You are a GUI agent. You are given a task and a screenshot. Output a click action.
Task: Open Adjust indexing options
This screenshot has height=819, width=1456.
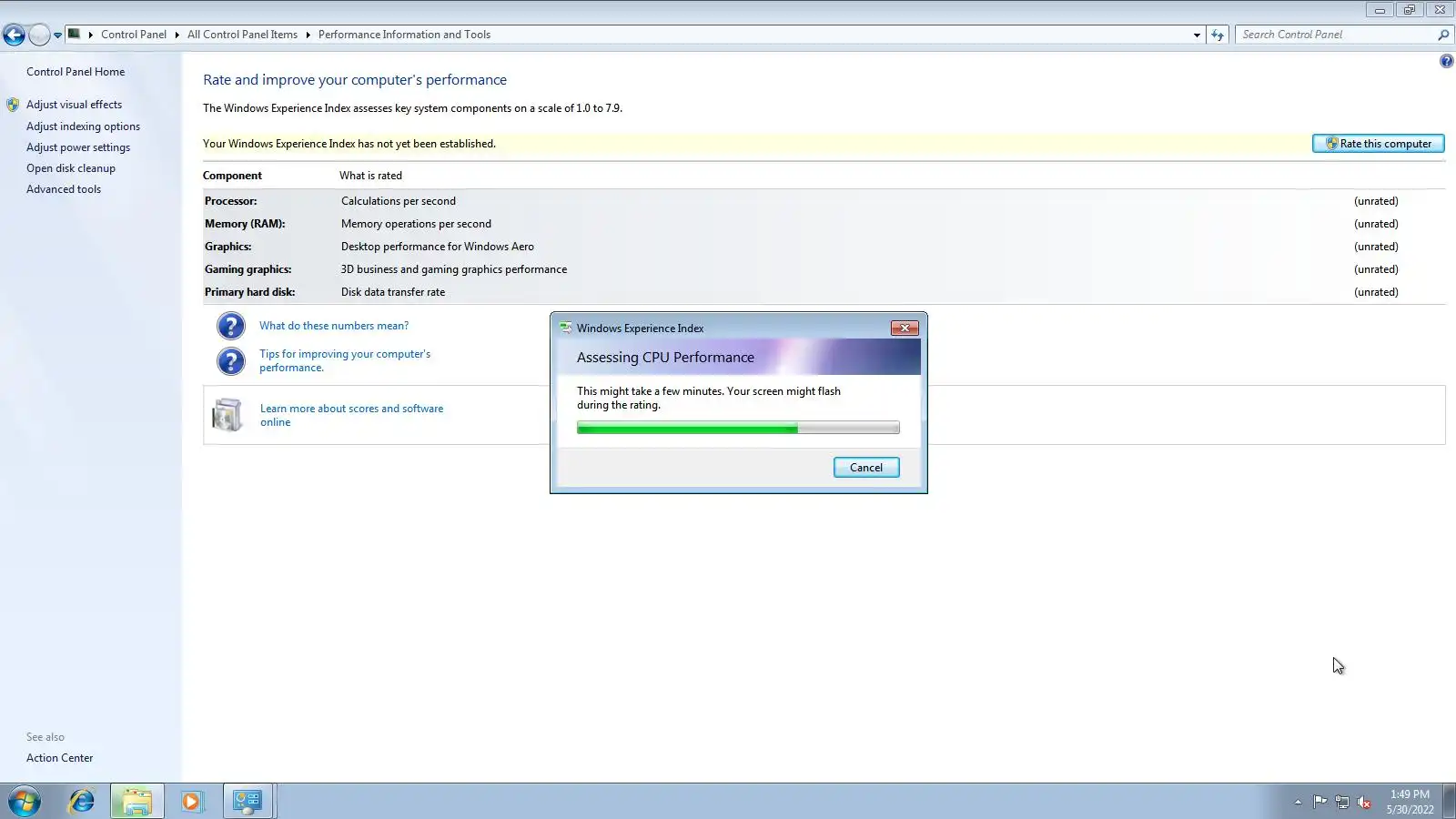click(x=83, y=126)
